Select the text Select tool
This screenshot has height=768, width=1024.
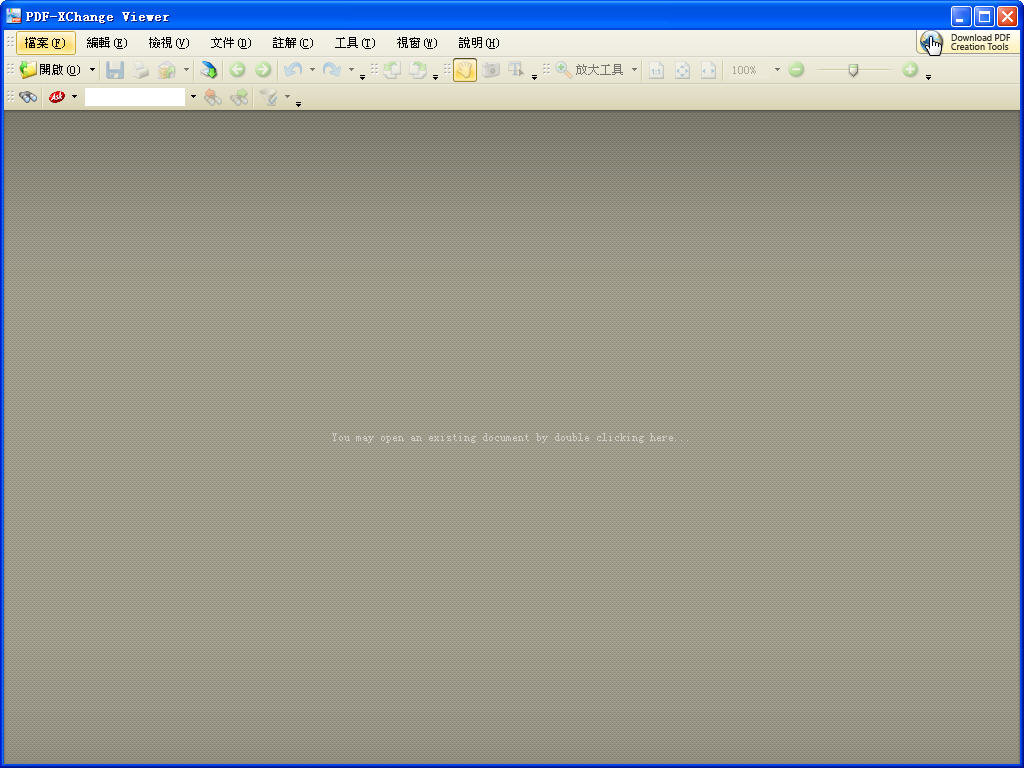516,70
